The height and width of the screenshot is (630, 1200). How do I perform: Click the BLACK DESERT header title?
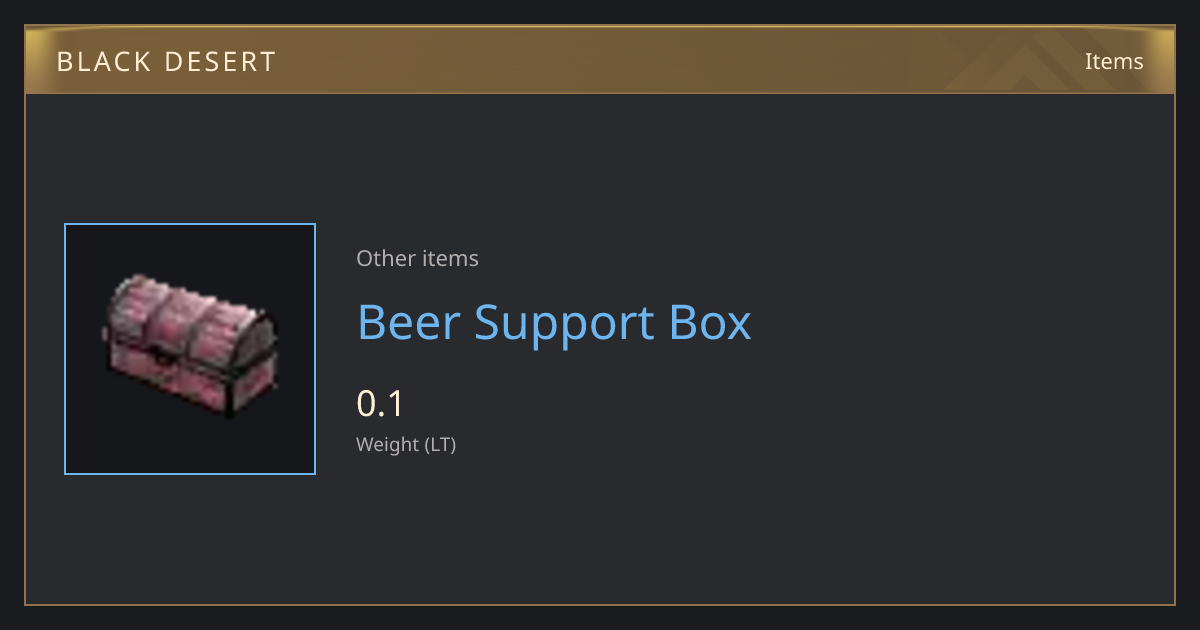(x=166, y=62)
